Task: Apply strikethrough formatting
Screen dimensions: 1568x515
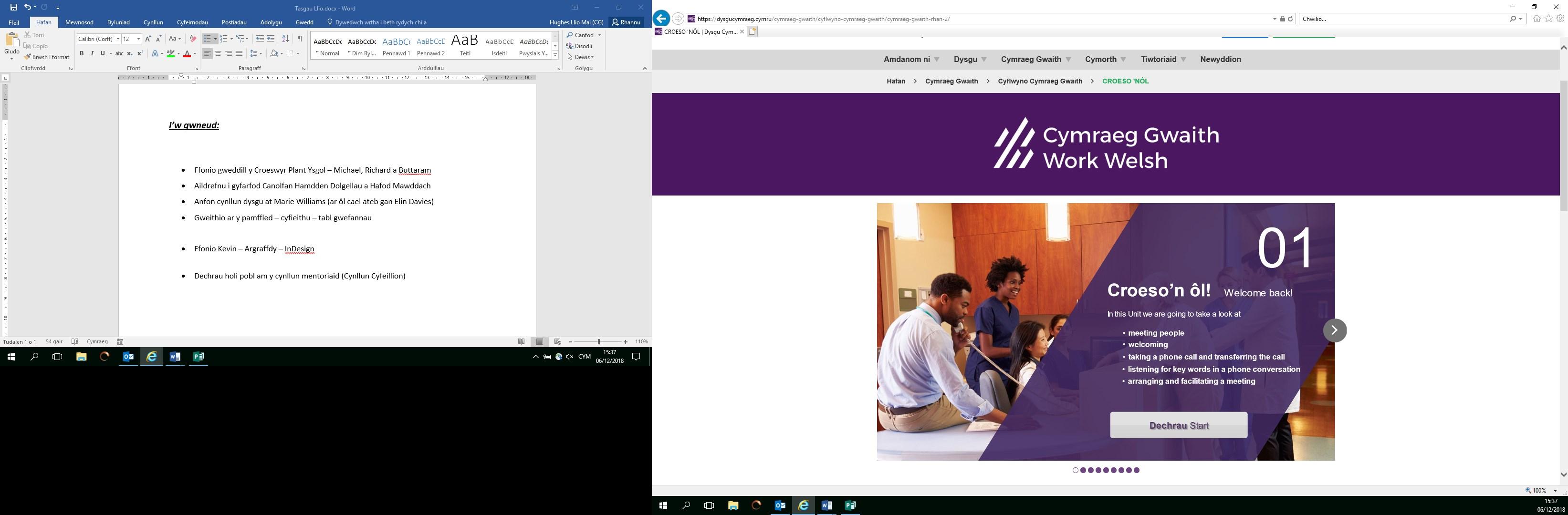Action: pos(119,54)
